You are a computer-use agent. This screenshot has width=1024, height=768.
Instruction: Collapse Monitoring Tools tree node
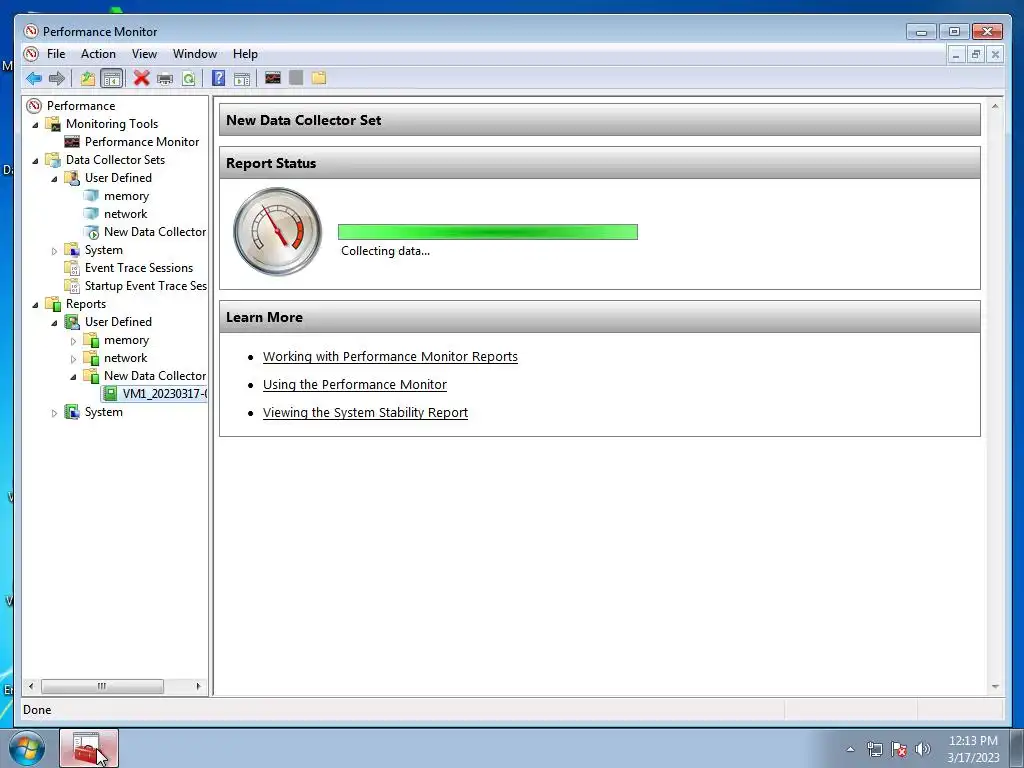click(35, 124)
